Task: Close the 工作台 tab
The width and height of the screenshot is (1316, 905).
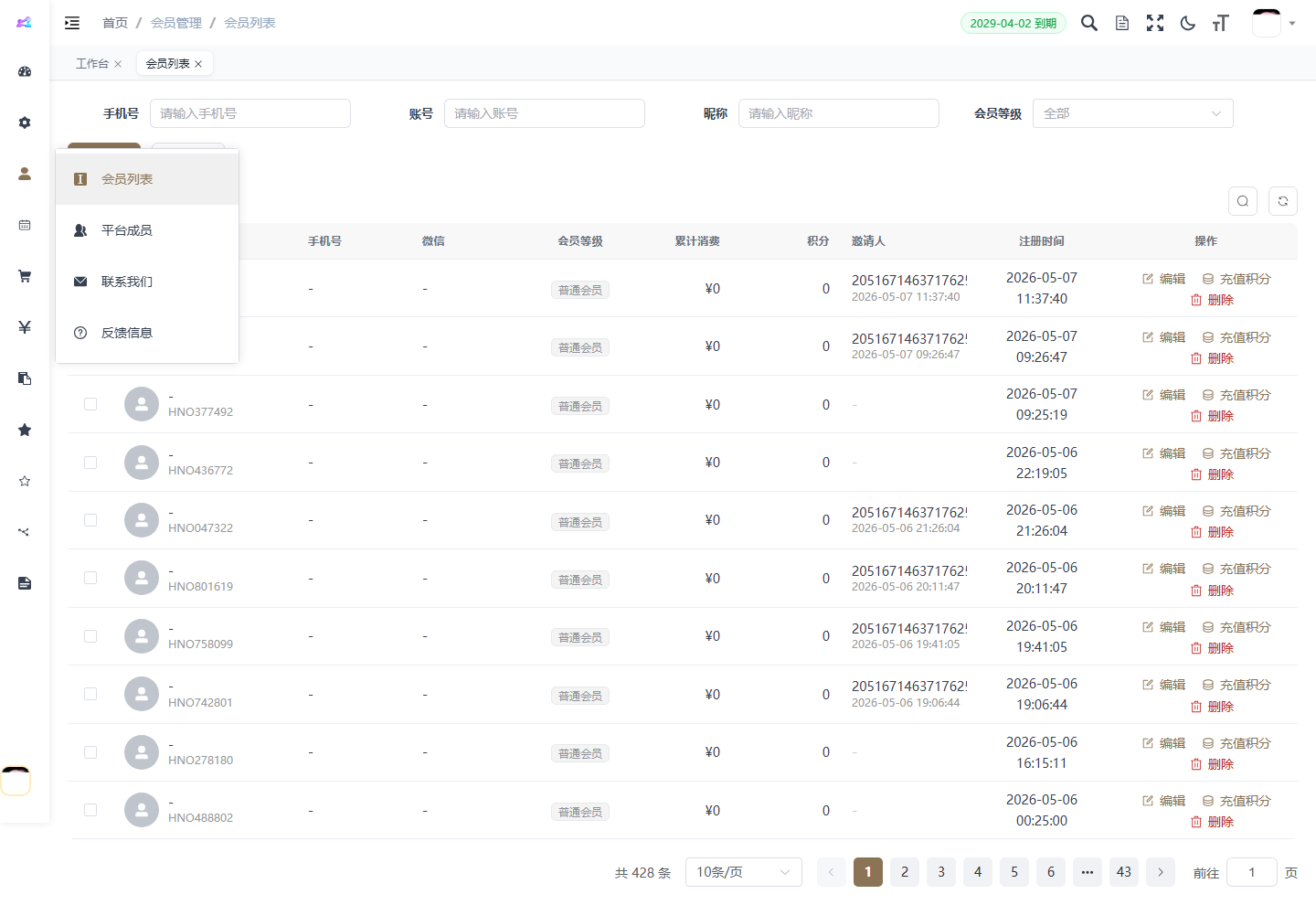Action: pos(118,64)
